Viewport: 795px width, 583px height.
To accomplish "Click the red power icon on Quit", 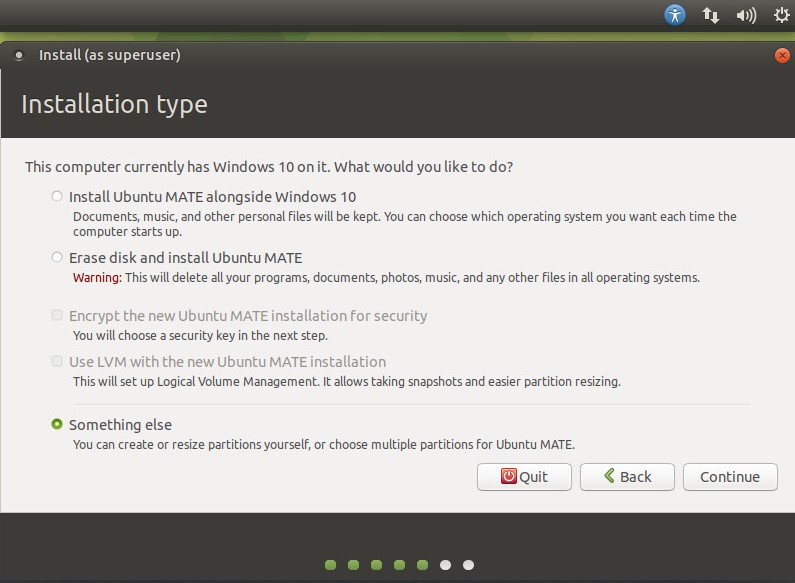I will click(x=509, y=477).
